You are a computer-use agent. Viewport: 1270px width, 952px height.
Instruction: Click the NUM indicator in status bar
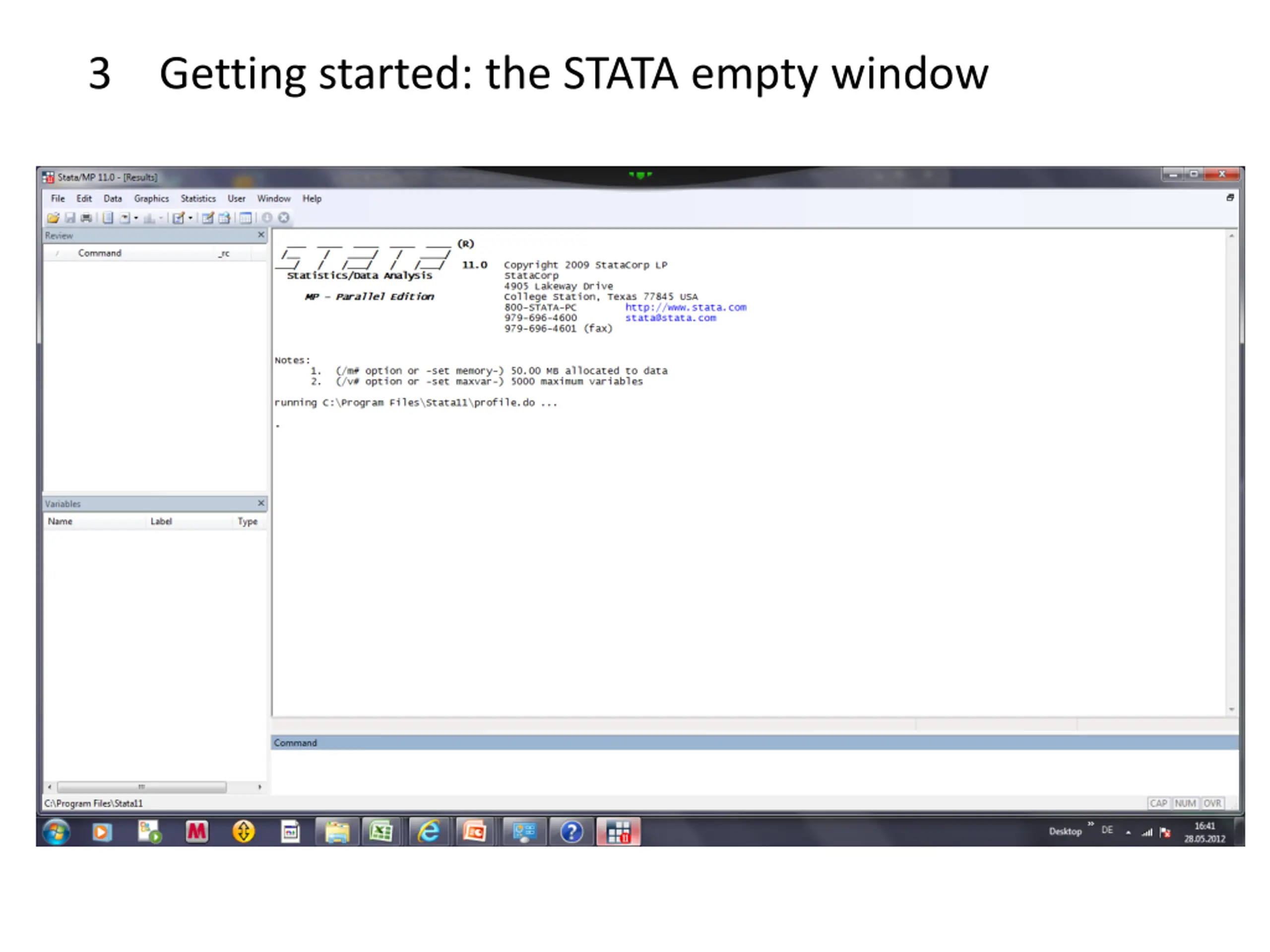click(1185, 803)
